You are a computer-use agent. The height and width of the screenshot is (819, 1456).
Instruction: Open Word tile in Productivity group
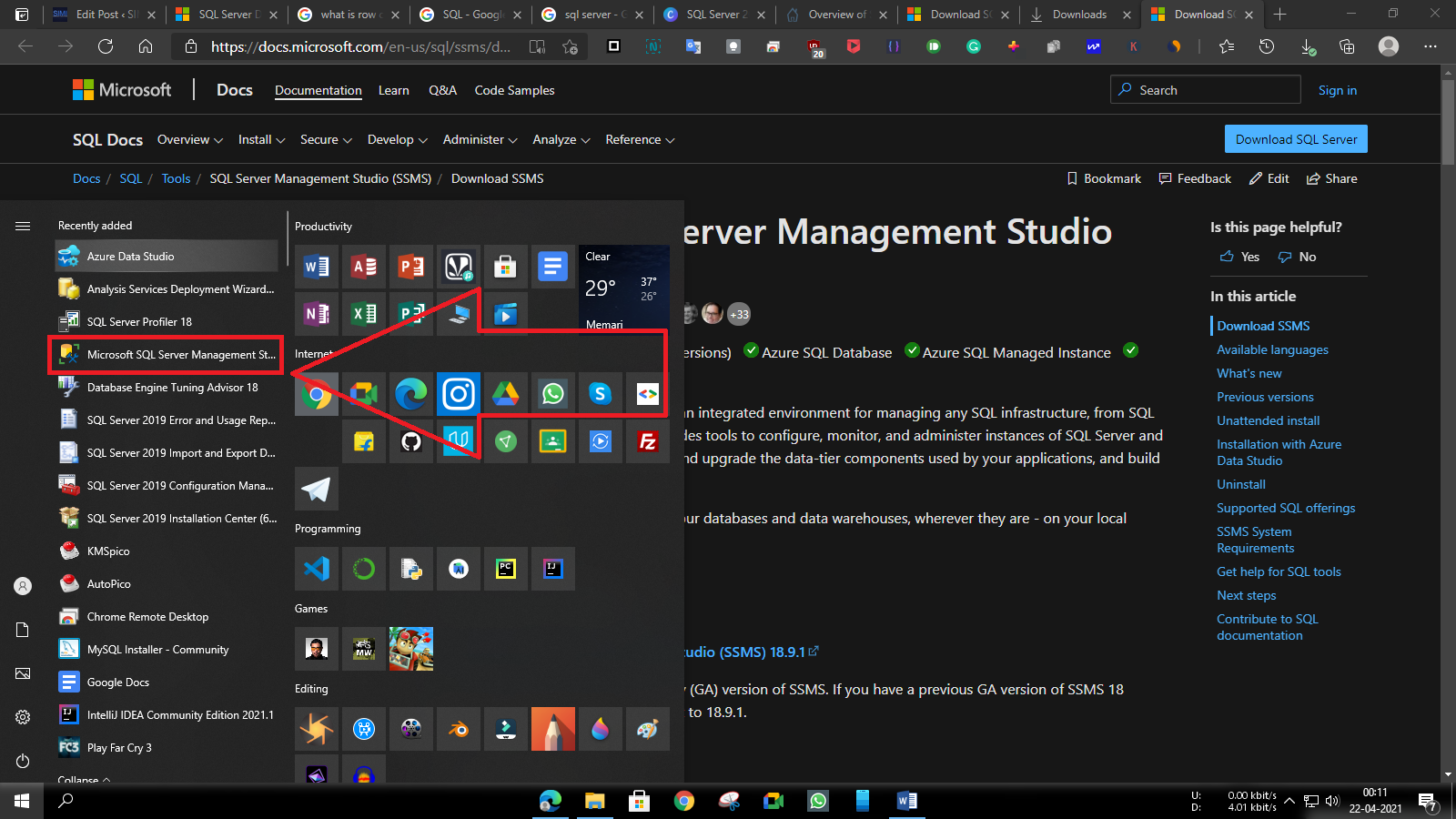(317, 267)
